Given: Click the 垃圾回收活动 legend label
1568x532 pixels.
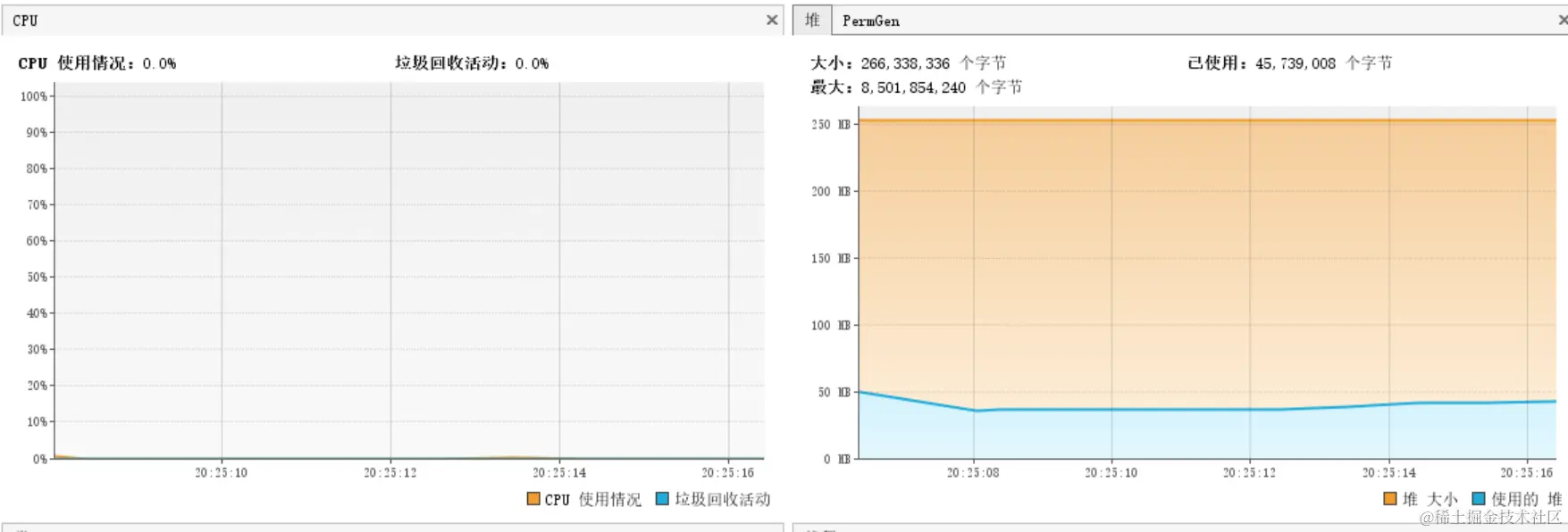Looking at the screenshot, I should 723,499.
